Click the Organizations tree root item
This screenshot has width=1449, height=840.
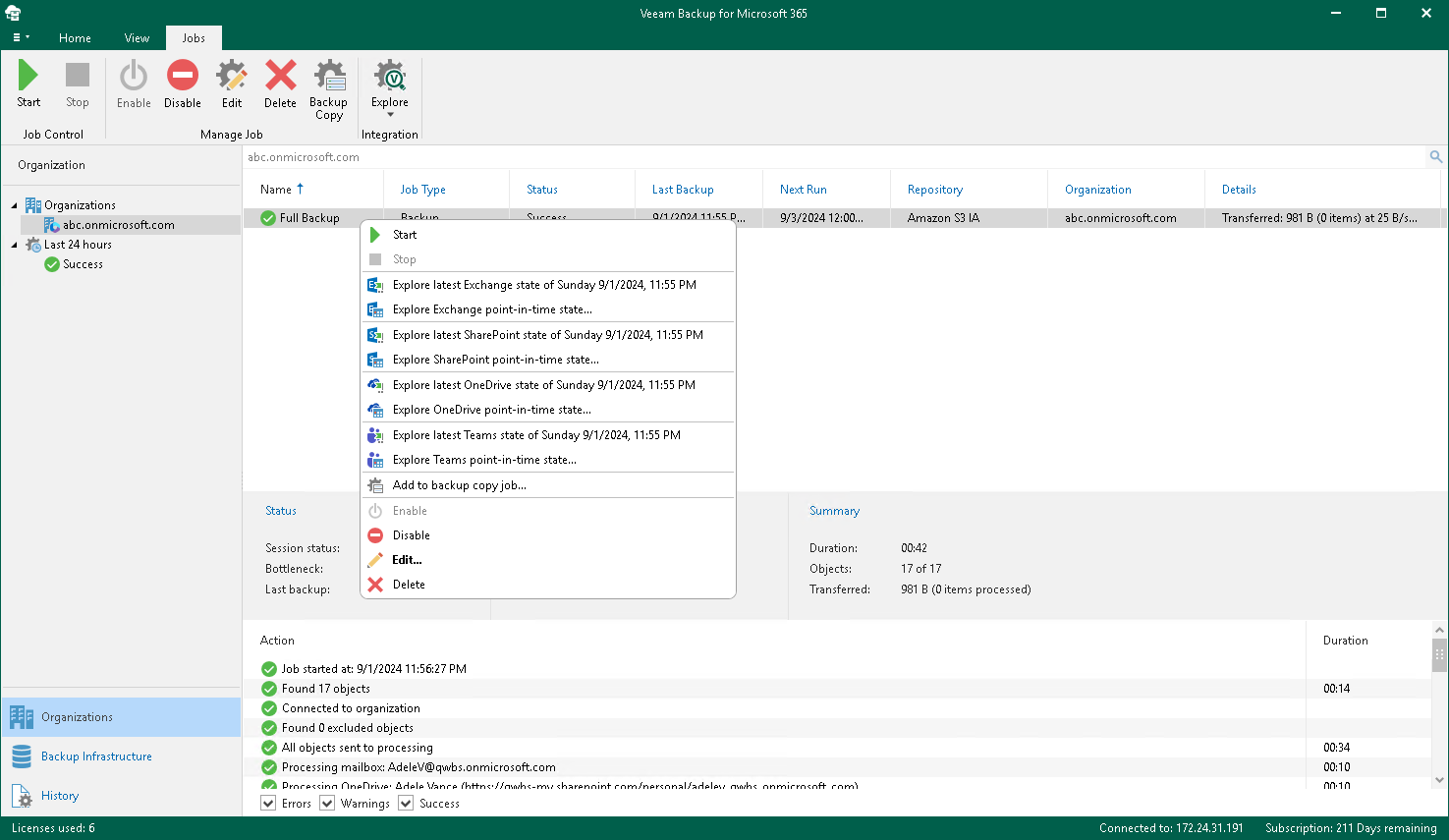(x=80, y=205)
